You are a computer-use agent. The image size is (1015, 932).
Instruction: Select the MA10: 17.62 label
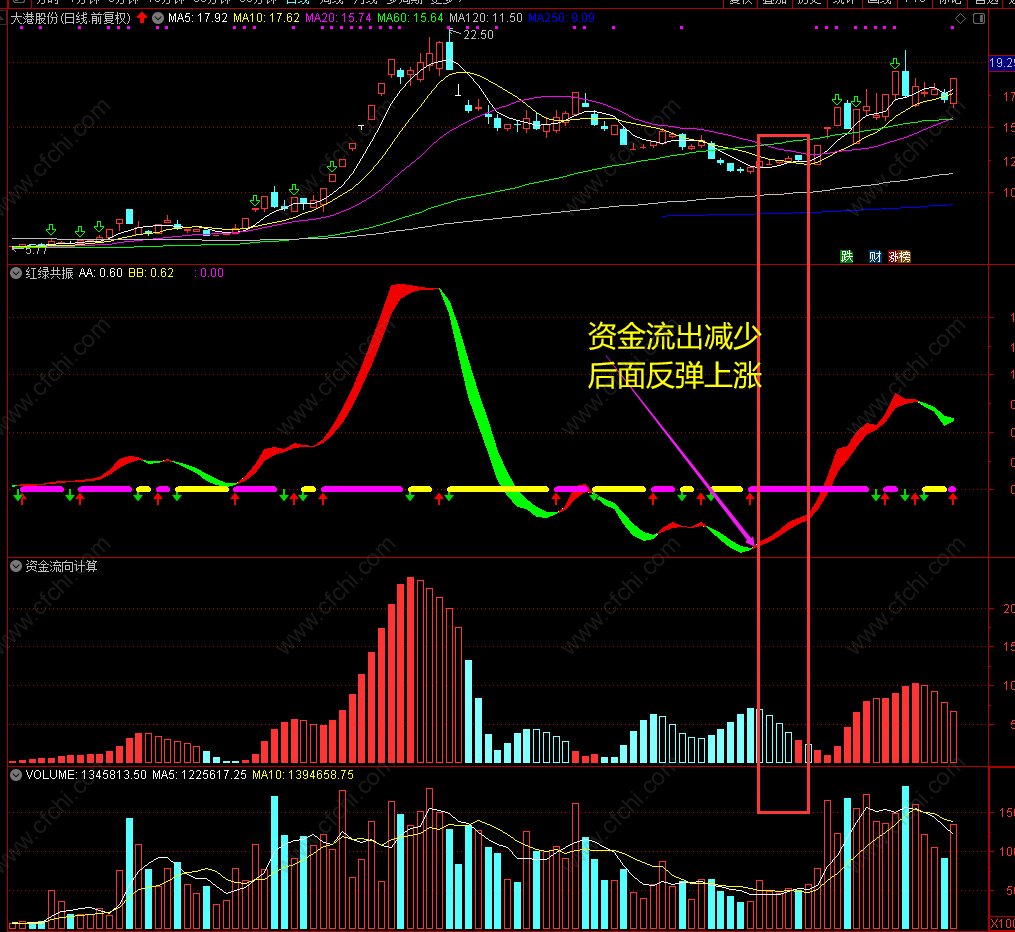pyautogui.click(x=266, y=18)
